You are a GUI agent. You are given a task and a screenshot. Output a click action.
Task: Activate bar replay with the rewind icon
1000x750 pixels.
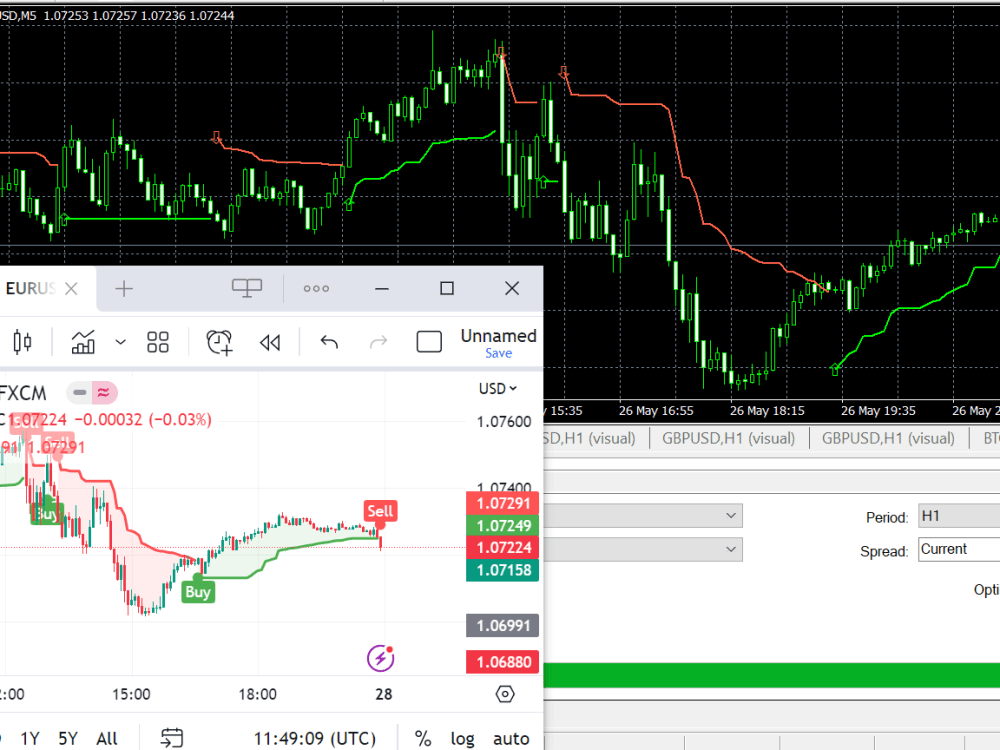[x=269, y=342]
